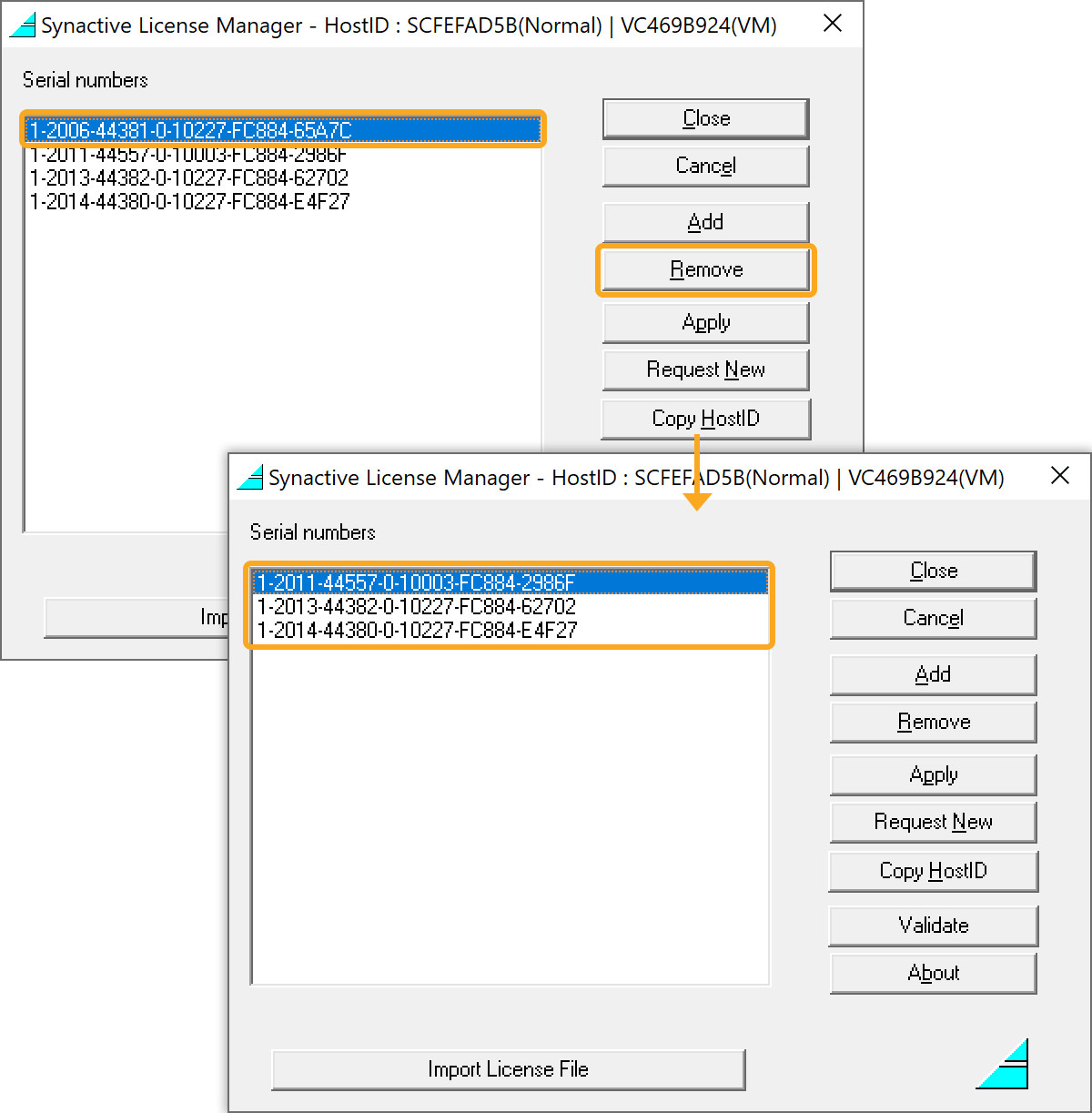Click the Synactive logo icon in back window title bar
This screenshot has width=1092, height=1113.
23,25
